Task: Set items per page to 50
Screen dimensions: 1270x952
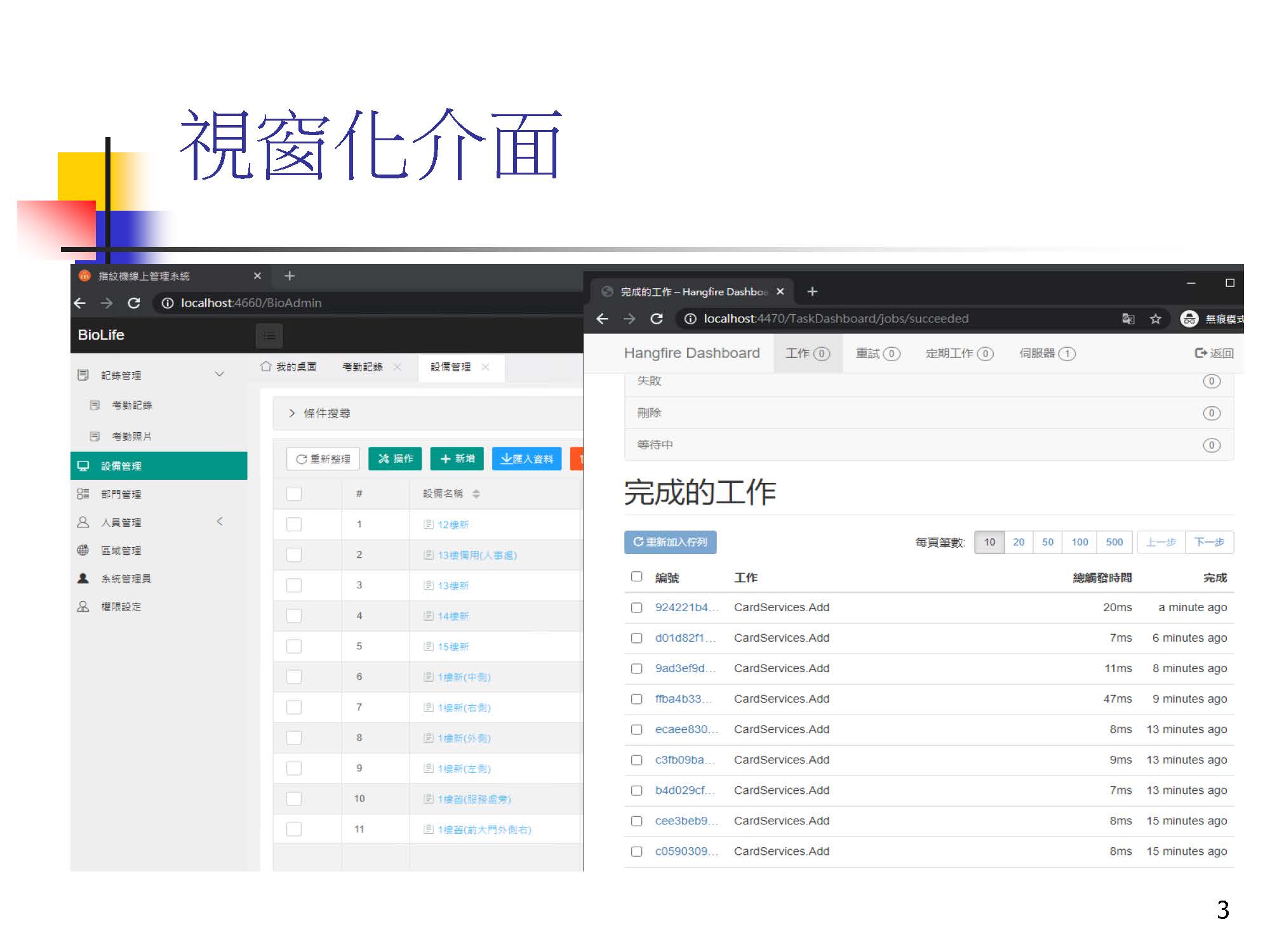Action: coord(1047,542)
